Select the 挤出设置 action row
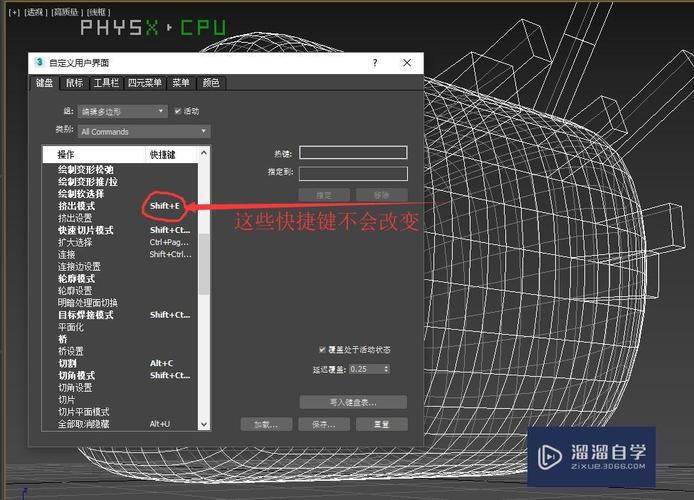 [120, 218]
